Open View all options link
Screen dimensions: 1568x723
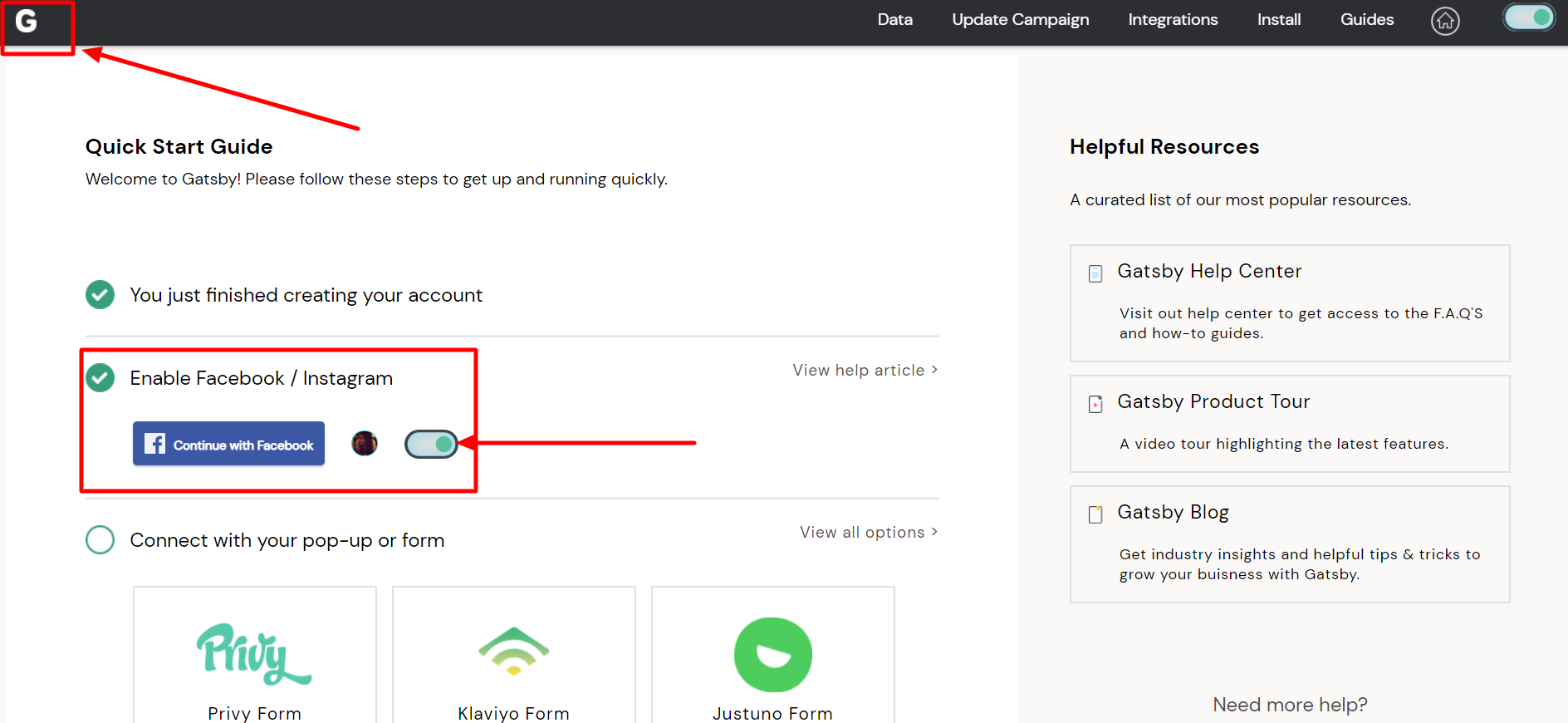869,532
